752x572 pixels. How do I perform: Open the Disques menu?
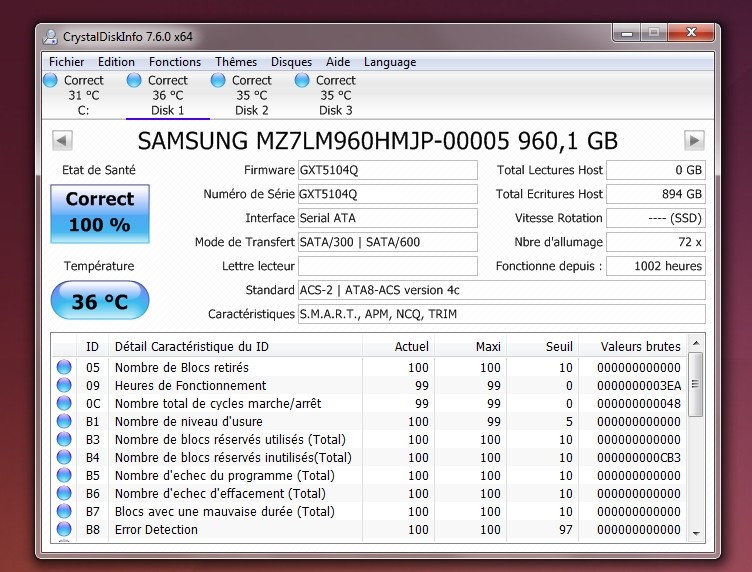[291, 62]
